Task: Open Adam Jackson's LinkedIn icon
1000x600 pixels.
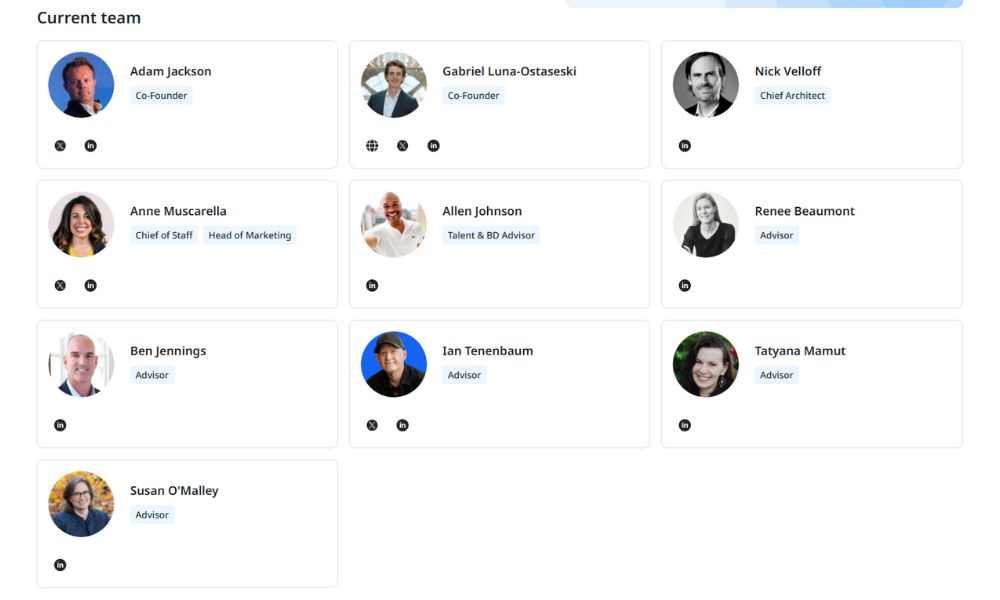Action: point(90,145)
